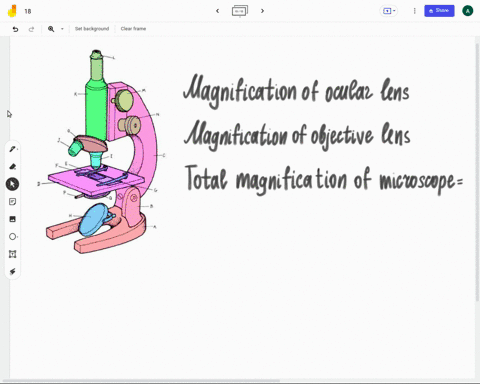Go to the next frame
The image size is (480, 384).
[x=262, y=11]
